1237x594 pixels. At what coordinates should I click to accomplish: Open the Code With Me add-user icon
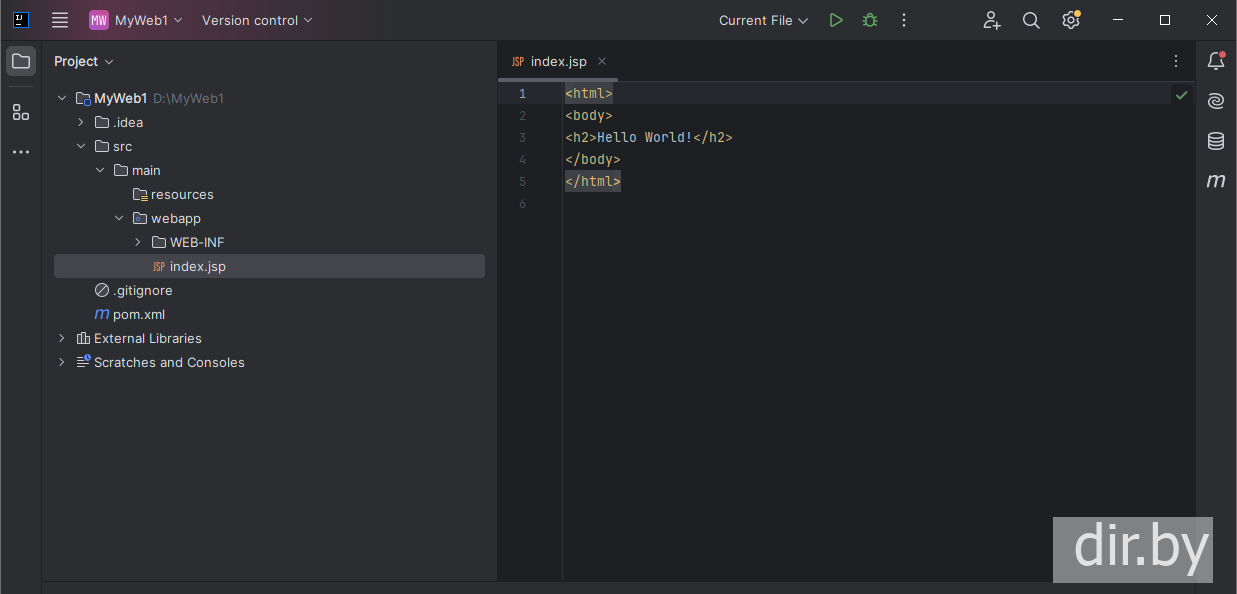(x=991, y=20)
